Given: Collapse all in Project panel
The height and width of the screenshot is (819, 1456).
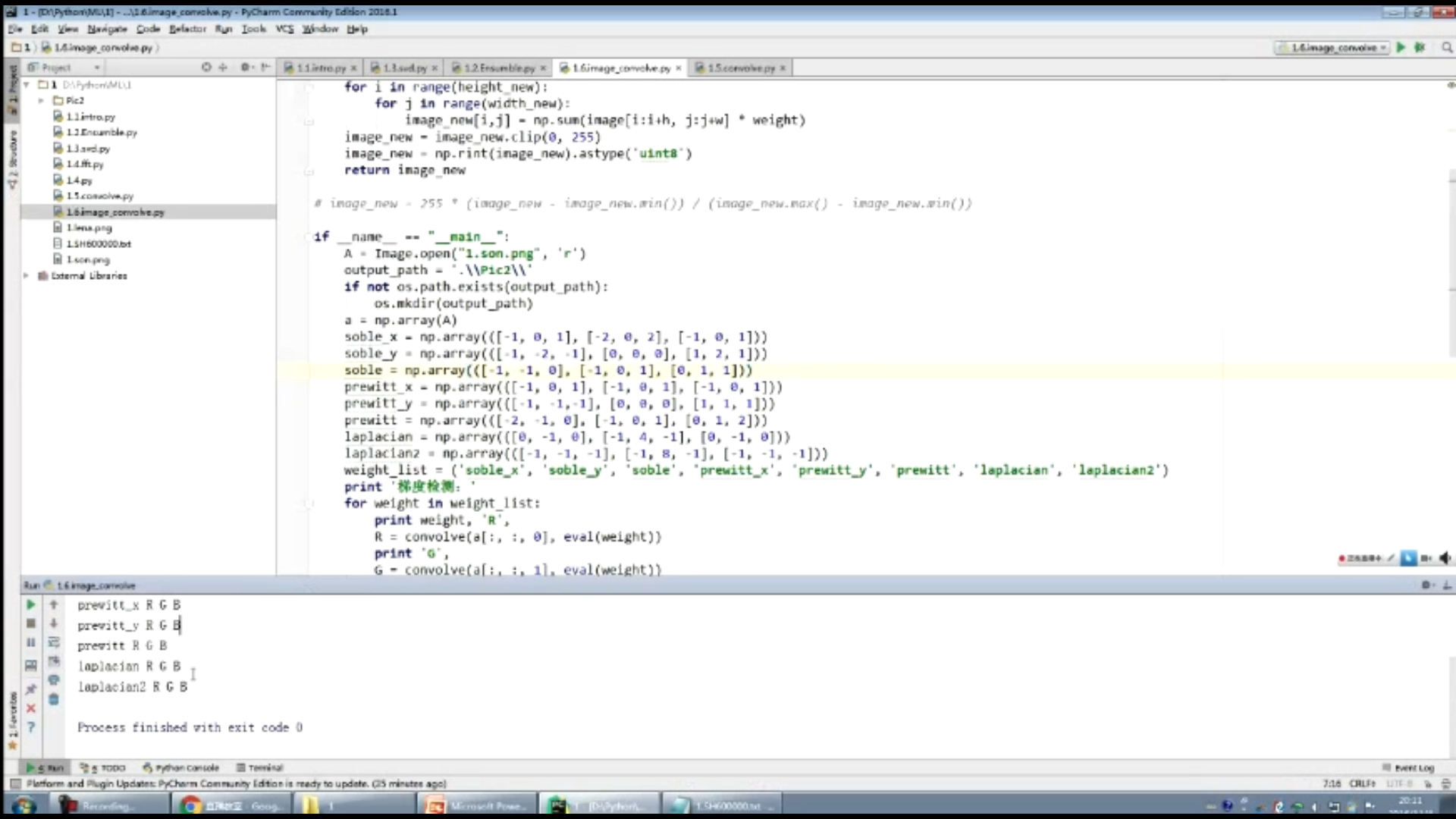Looking at the screenshot, I should tap(223, 67).
